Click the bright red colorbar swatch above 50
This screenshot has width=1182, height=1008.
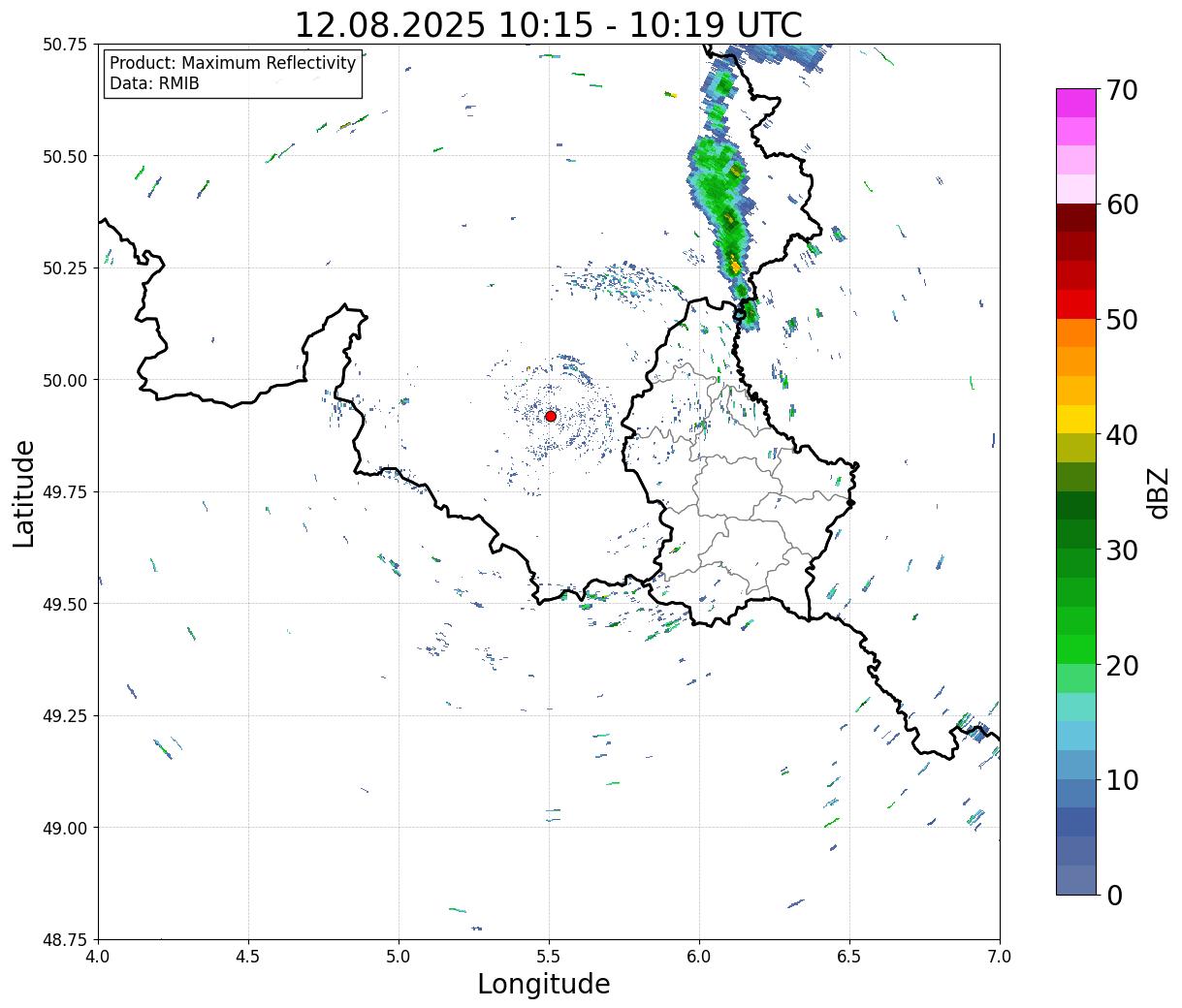[x=1076, y=304]
